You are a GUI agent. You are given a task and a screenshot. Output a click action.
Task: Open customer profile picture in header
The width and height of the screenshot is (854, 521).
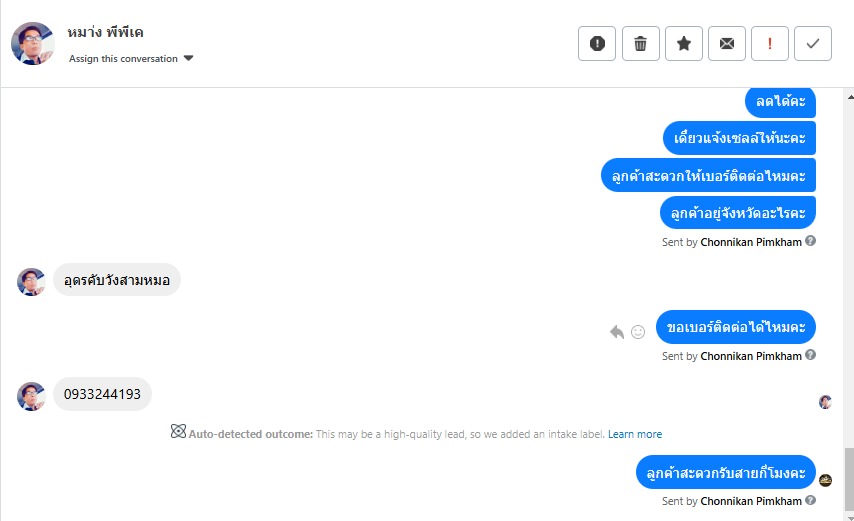[33, 43]
